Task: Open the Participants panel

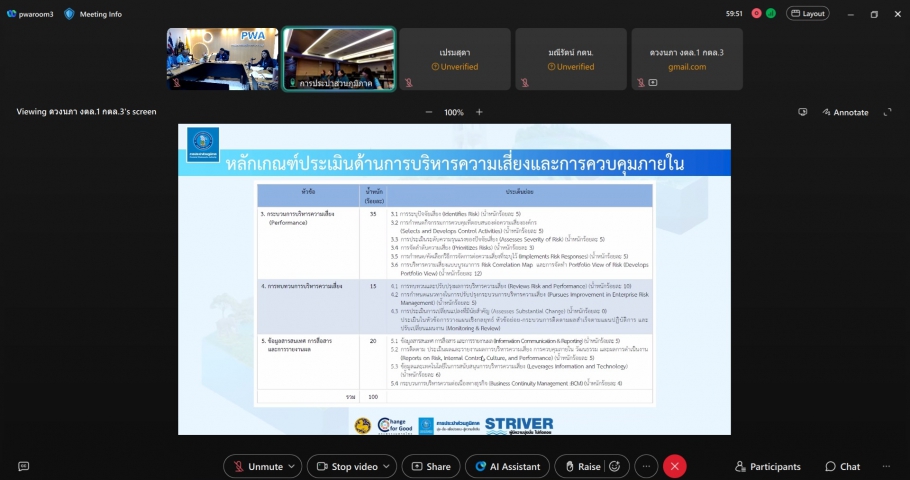Action: pos(768,466)
